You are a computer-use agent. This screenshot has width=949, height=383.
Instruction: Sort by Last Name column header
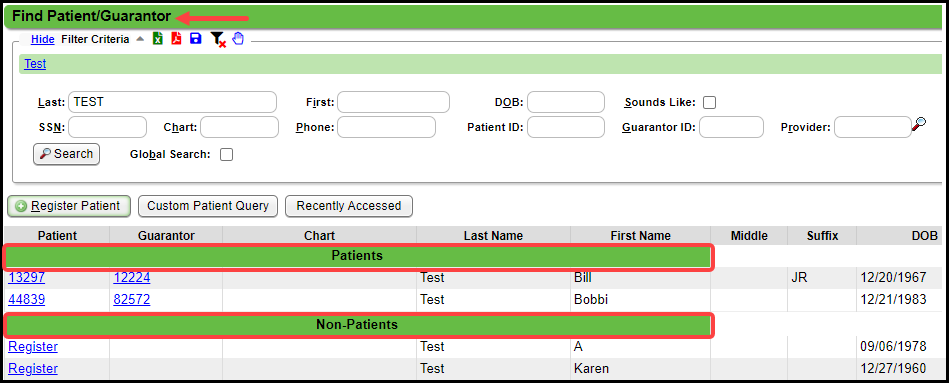click(493, 236)
